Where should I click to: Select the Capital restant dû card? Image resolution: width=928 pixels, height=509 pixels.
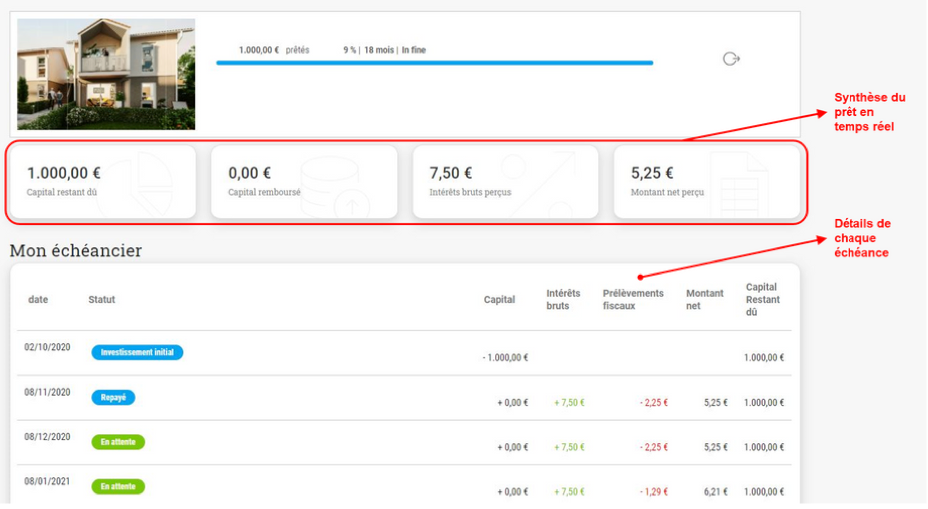click(x=103, y=182)
